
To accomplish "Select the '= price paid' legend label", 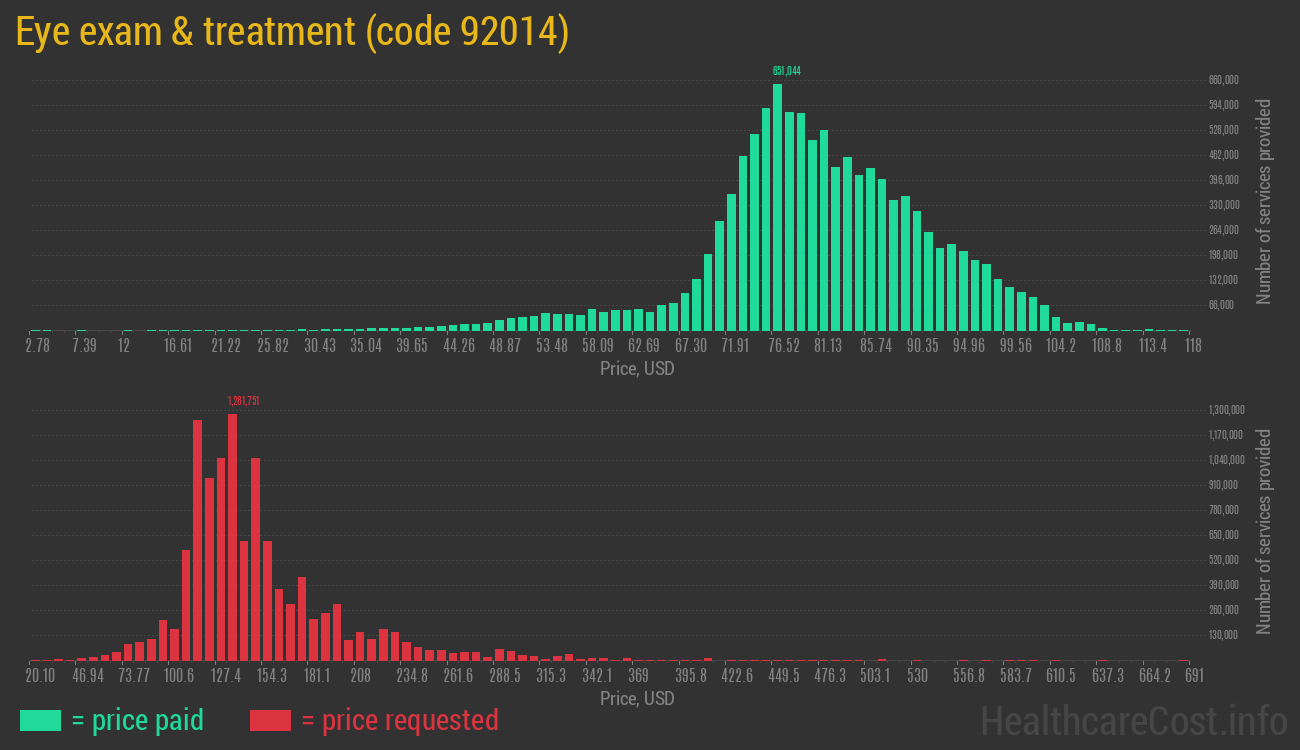I will pos(138,720).
